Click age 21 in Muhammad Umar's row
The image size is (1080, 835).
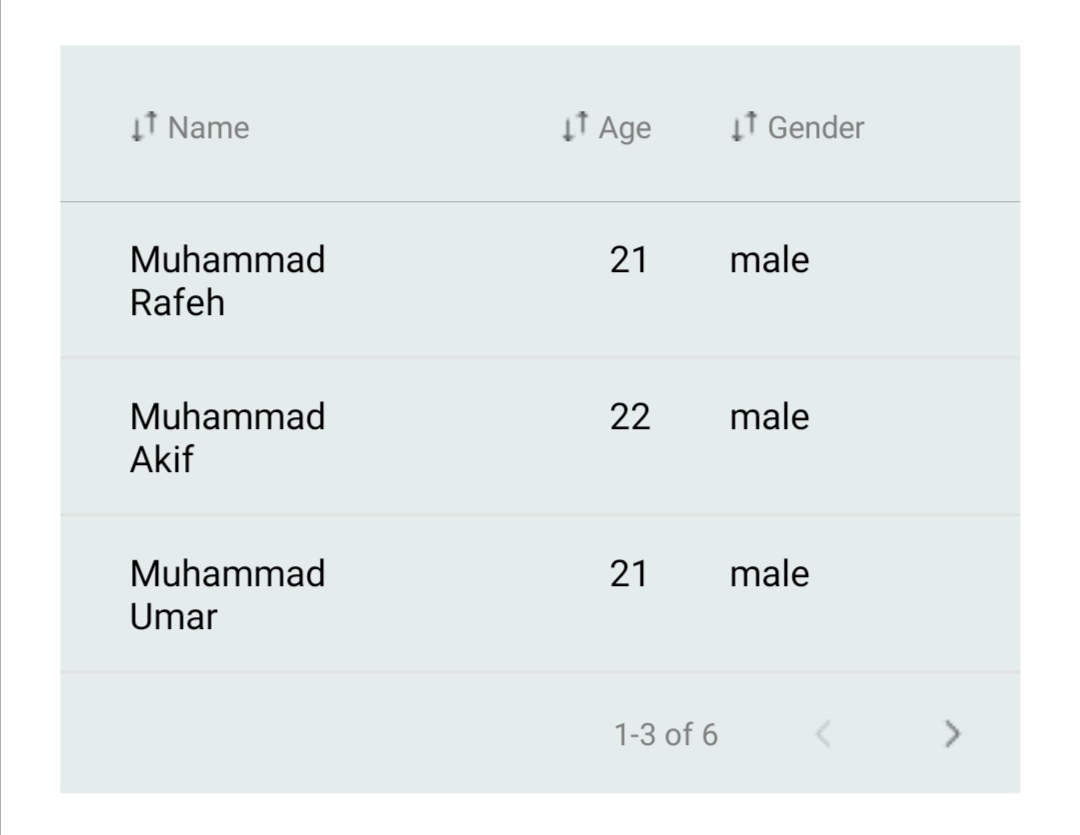(x=629, y=574)
